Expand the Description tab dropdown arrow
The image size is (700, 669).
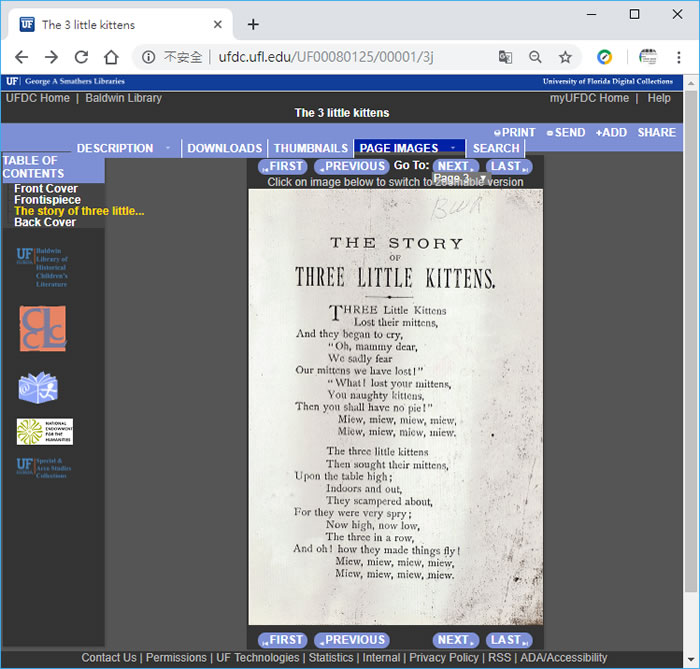(167, 148)
